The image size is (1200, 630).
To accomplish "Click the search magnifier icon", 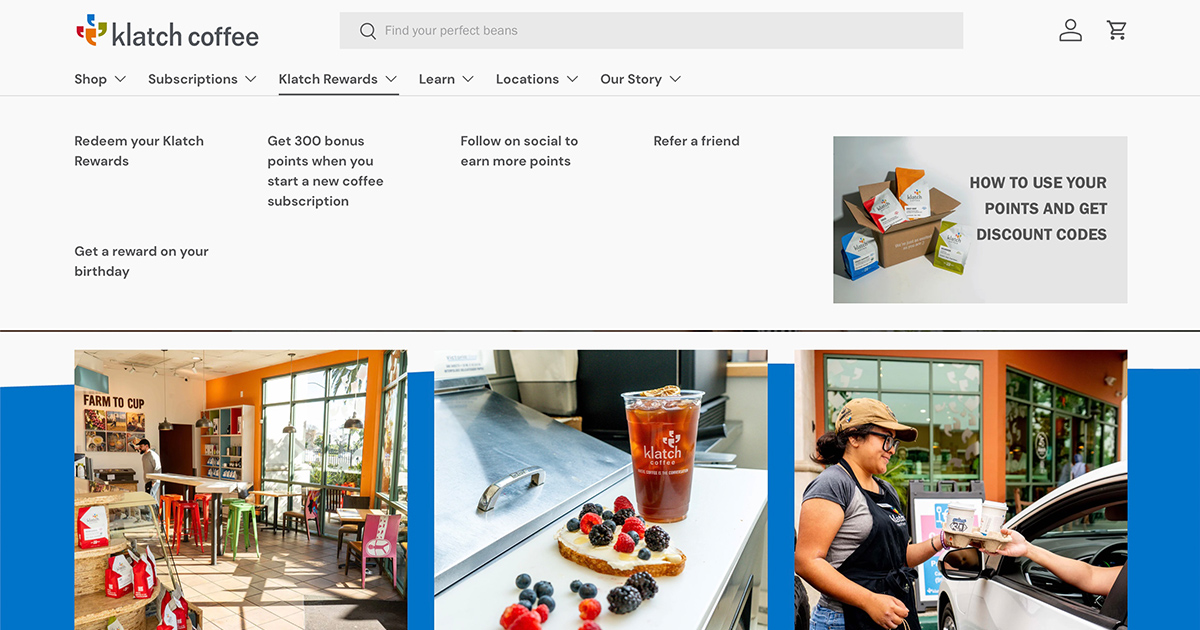I will [368, 31].
